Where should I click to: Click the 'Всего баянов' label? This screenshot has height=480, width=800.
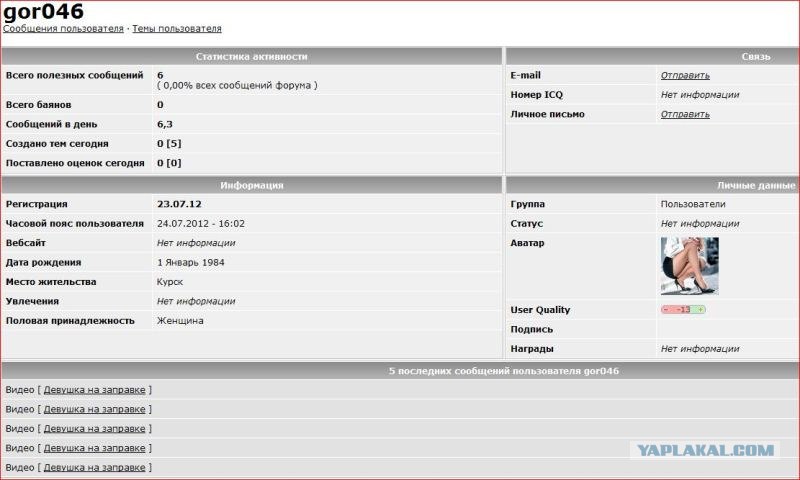pos(39,105)
